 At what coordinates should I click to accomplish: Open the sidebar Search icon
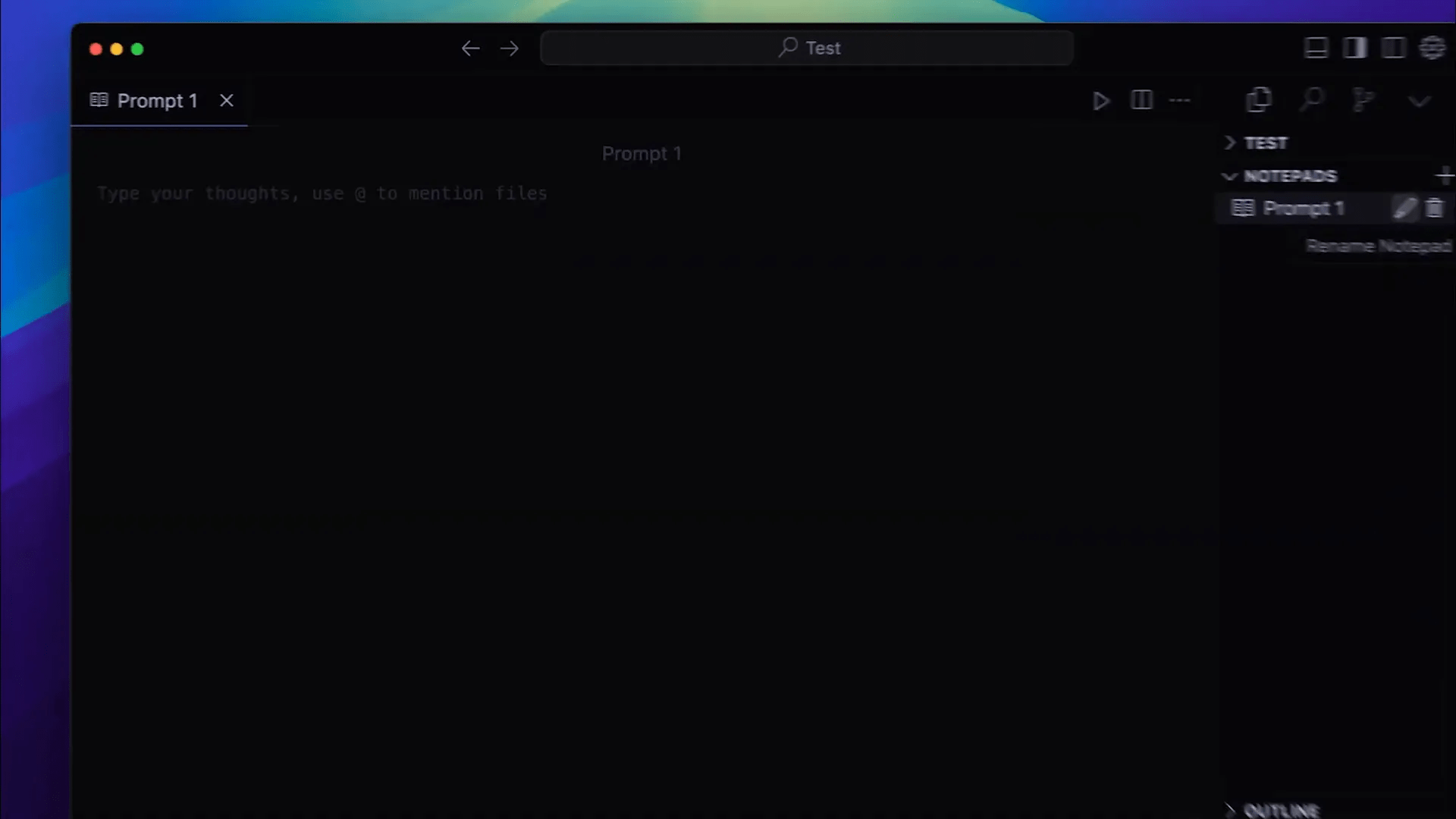coord(1312,99)
